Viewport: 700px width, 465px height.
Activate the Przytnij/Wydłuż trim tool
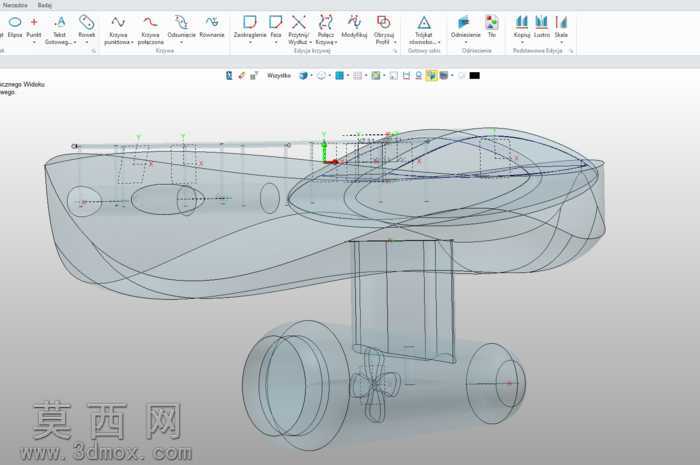click(x=299, y=30)
